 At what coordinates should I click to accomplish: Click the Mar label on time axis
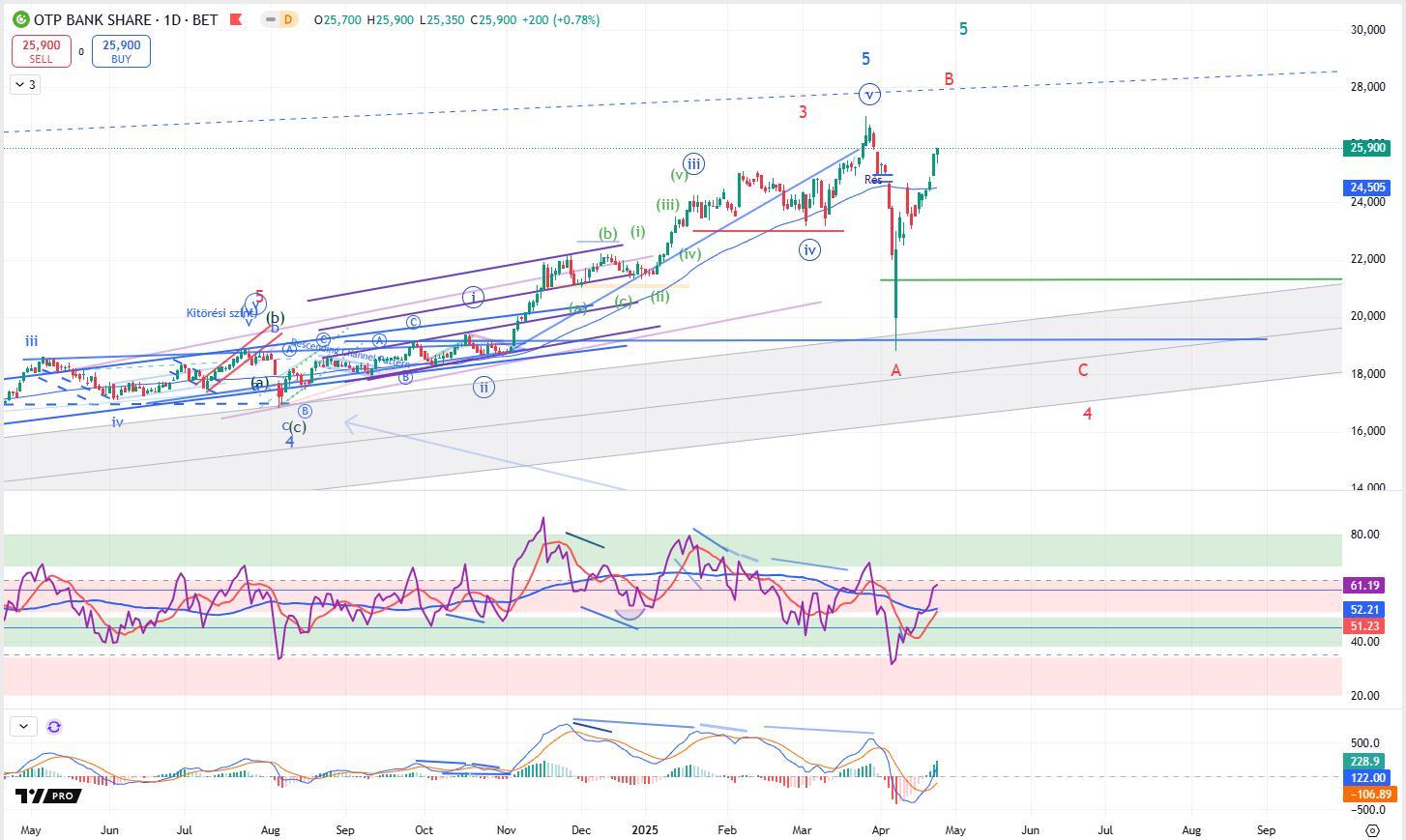(802, 830)
